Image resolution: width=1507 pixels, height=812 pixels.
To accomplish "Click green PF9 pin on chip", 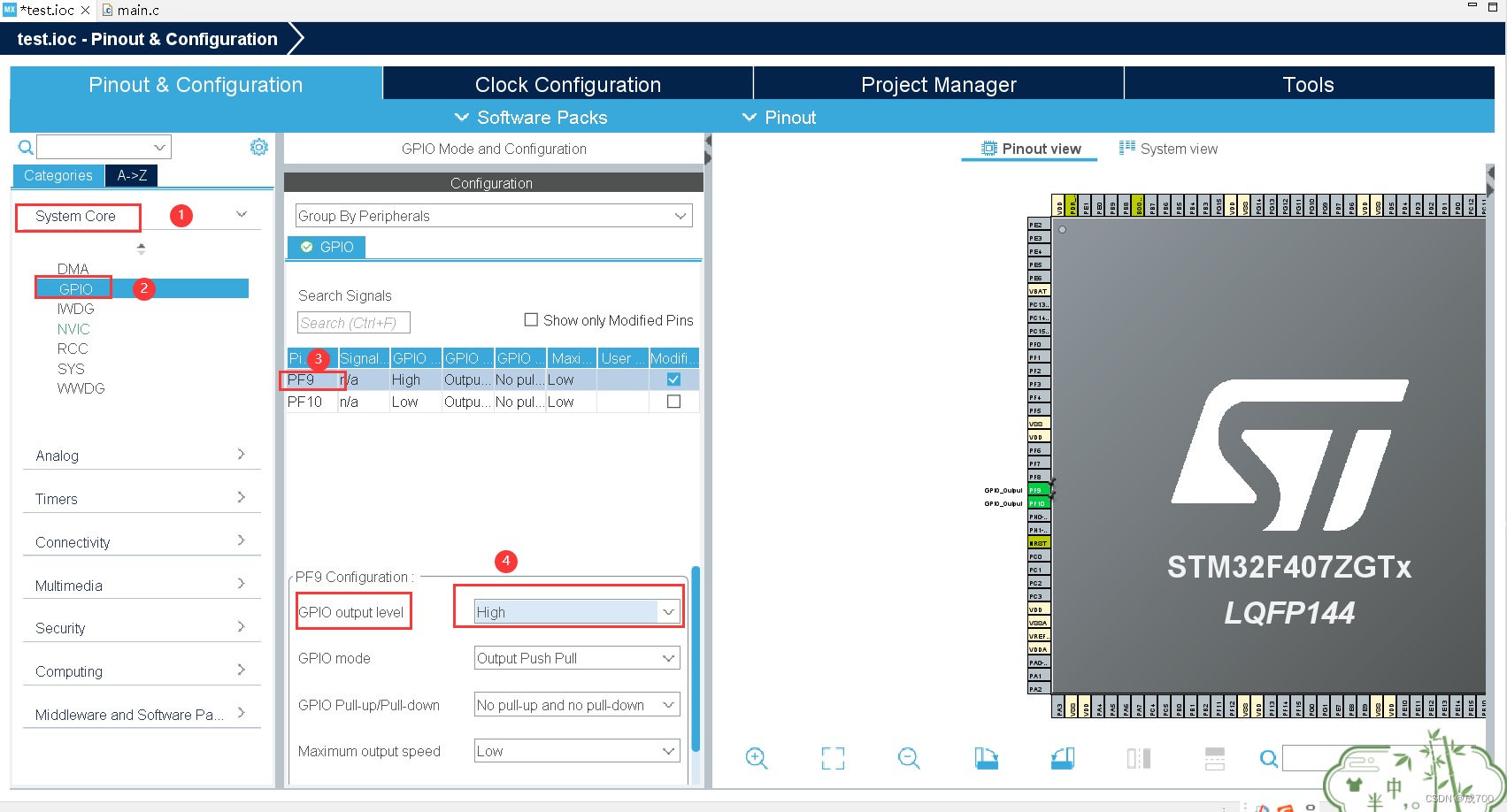I will (1037, 490).
